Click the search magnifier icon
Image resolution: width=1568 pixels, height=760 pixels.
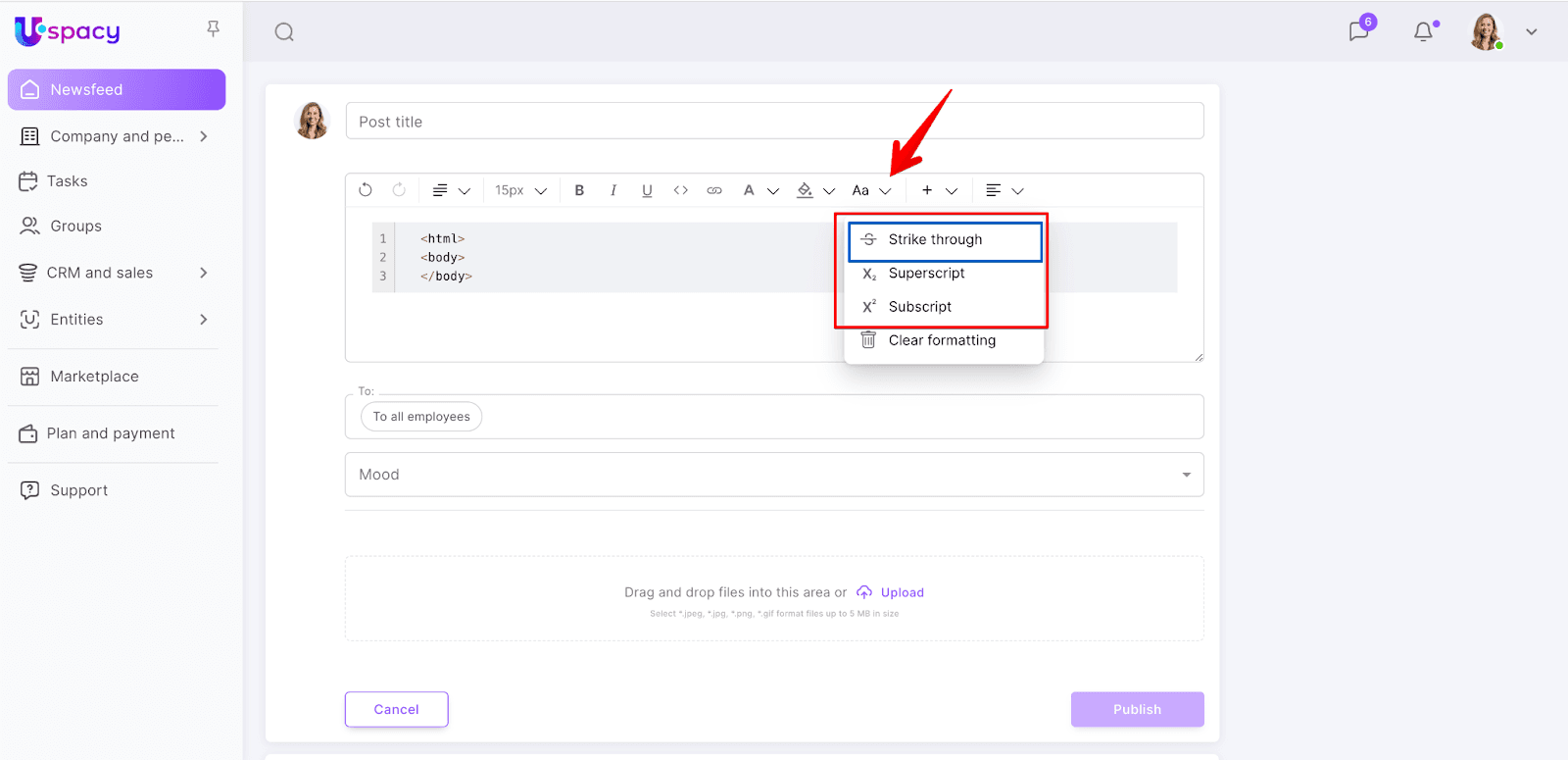click(x=284, y=32)
